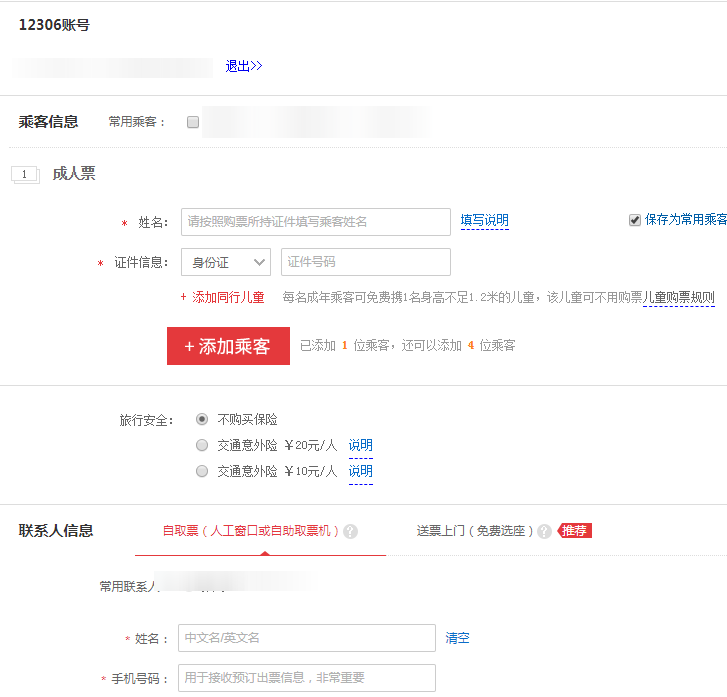Image resolution: width=727 pixels, height=697 pixels.
Task: Click the passenger number 1 badge
Action: tap(24, 174)
